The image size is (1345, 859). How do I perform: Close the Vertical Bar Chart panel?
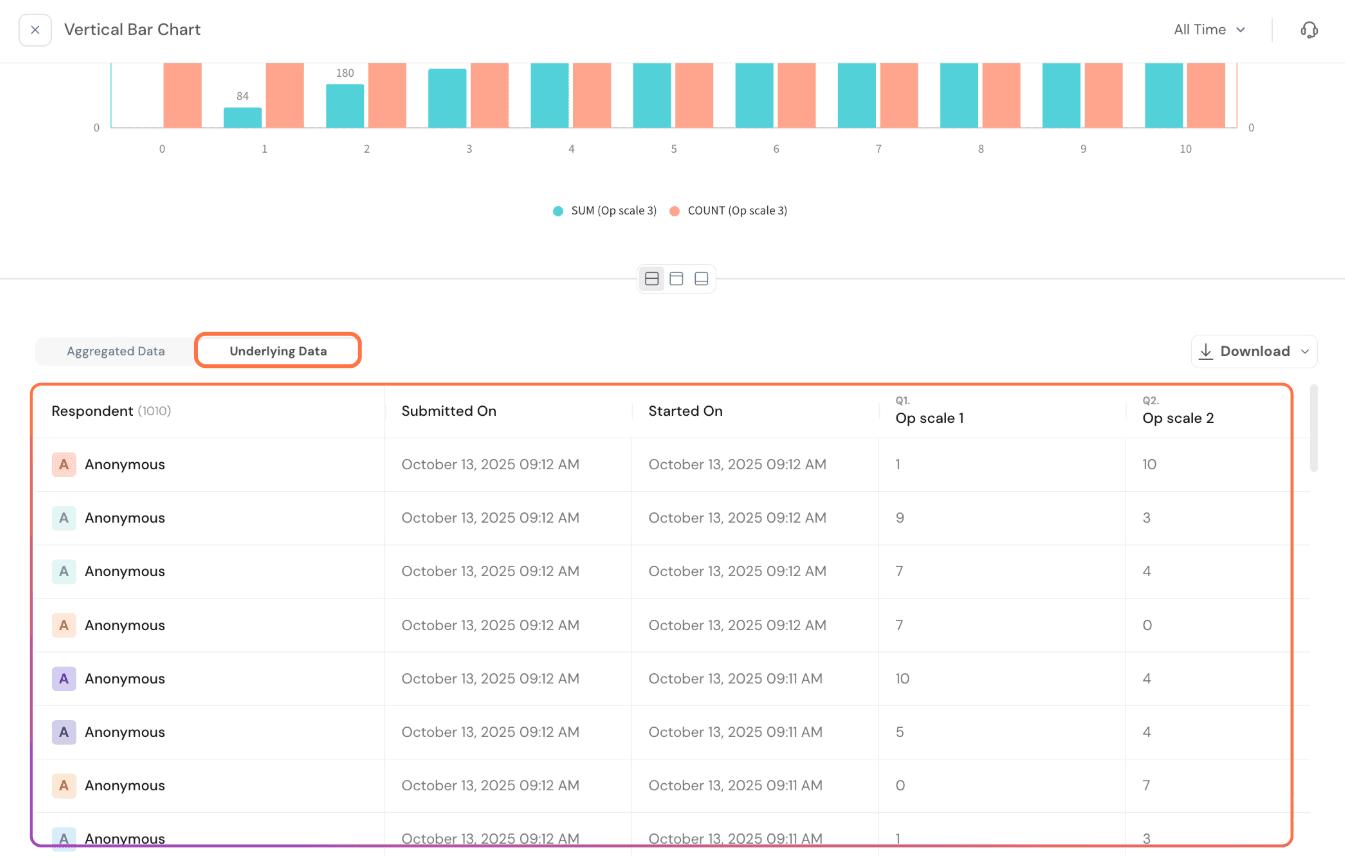[35, 30]
